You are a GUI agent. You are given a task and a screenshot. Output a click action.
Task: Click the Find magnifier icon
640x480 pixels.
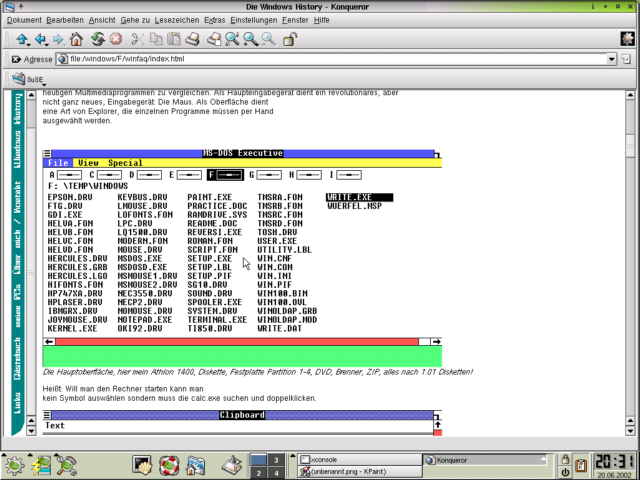(x=232, y=39)
